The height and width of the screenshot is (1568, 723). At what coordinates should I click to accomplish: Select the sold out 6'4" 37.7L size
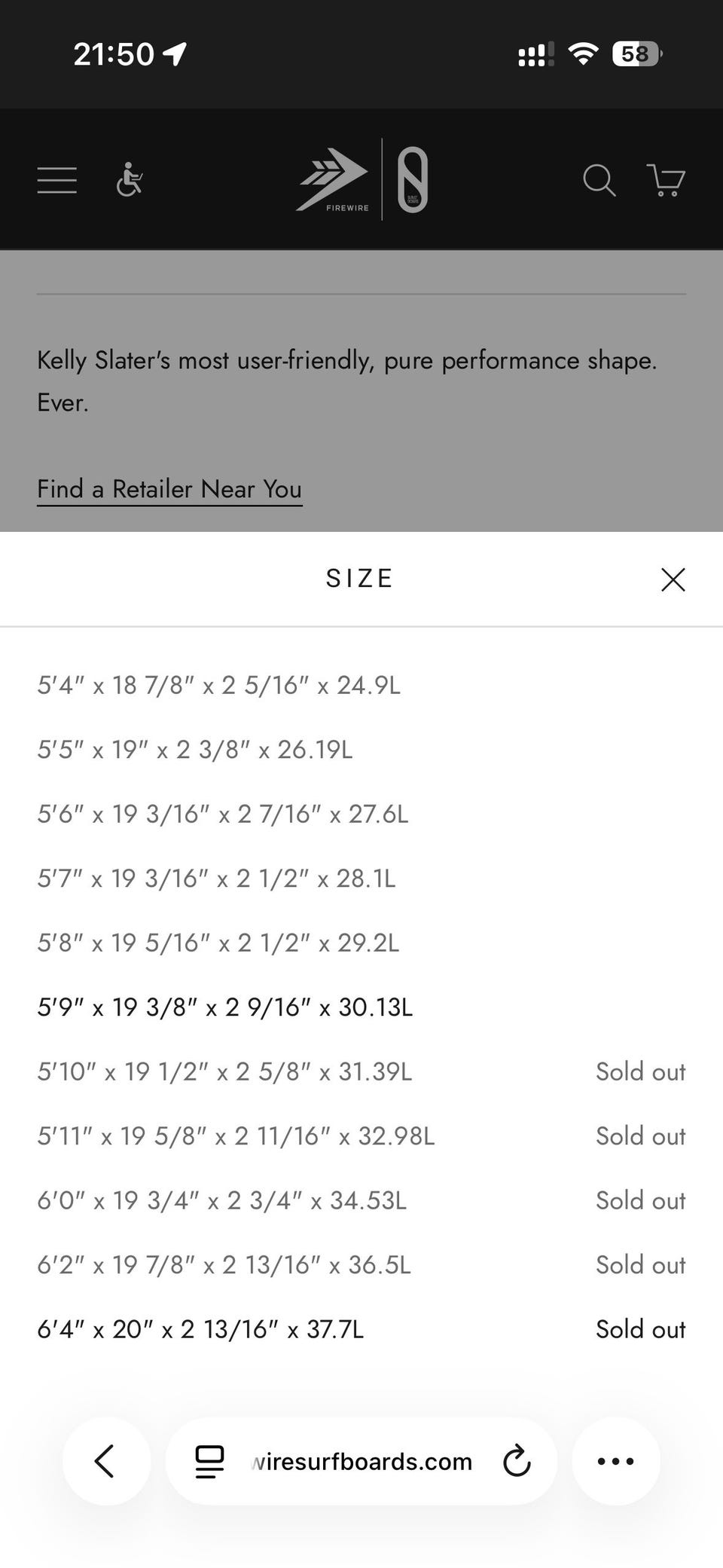point(200,1329)
